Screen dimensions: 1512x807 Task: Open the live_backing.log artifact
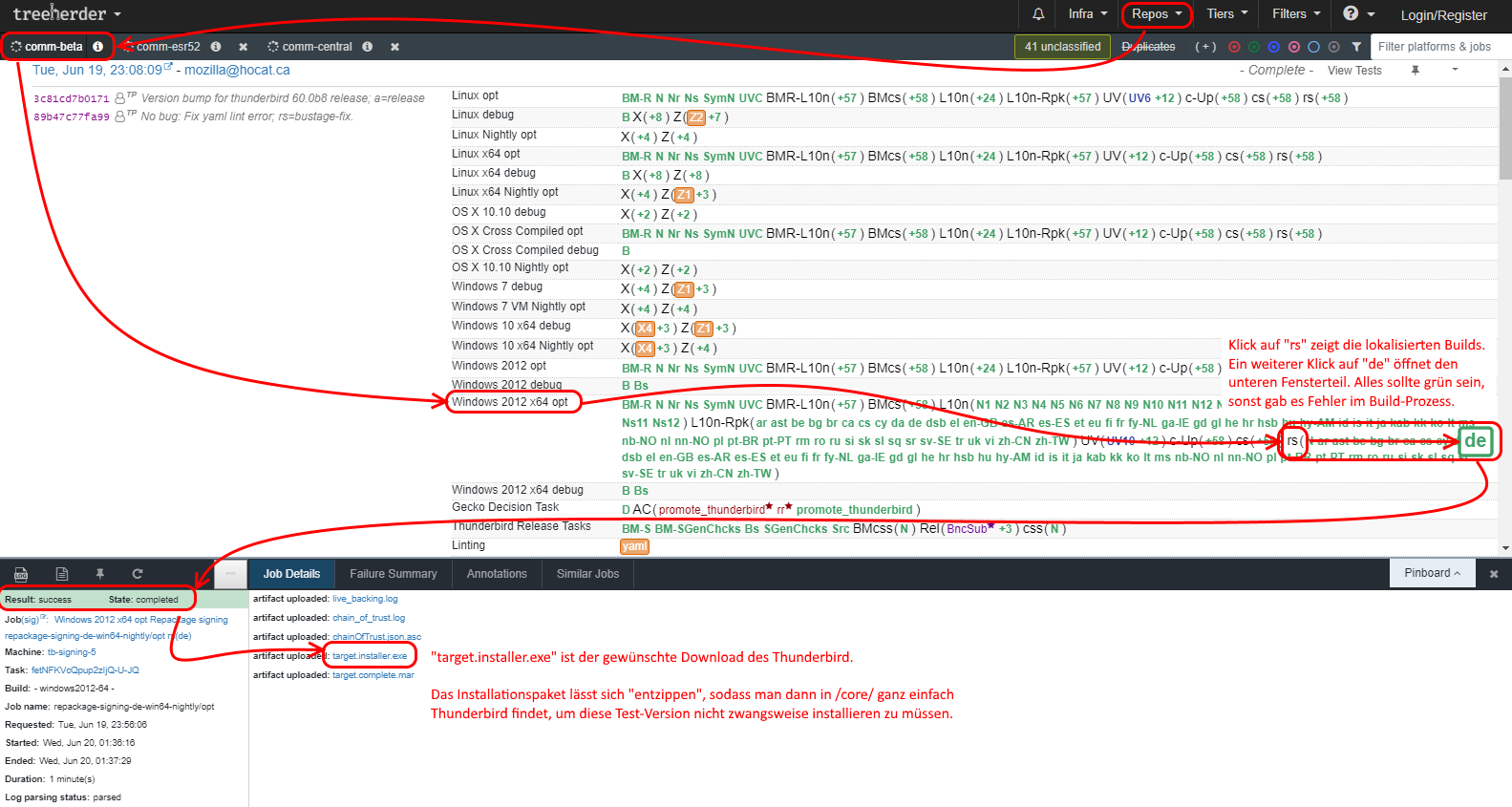[365, 599]
